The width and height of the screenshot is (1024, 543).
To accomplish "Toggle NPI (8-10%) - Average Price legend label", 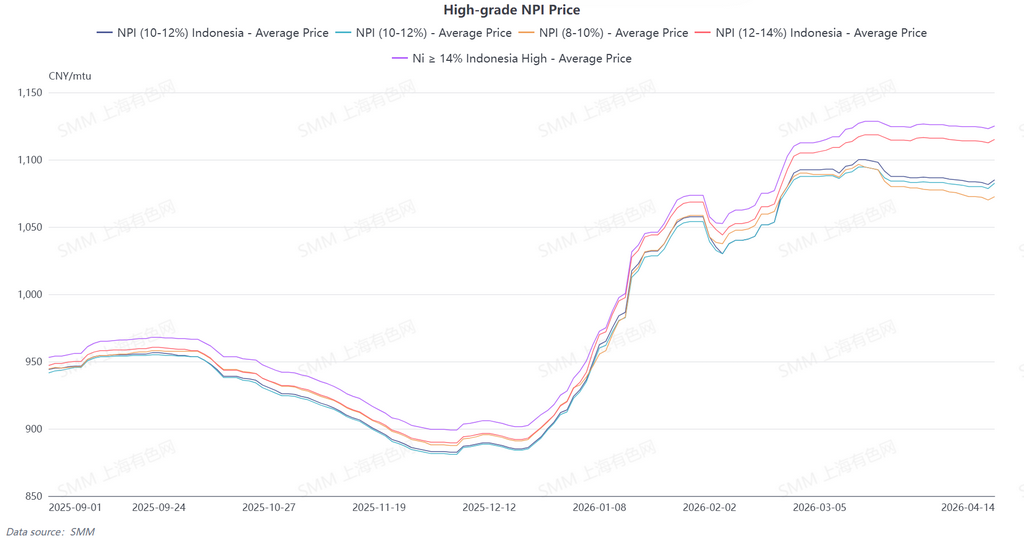I will point(613,33).
